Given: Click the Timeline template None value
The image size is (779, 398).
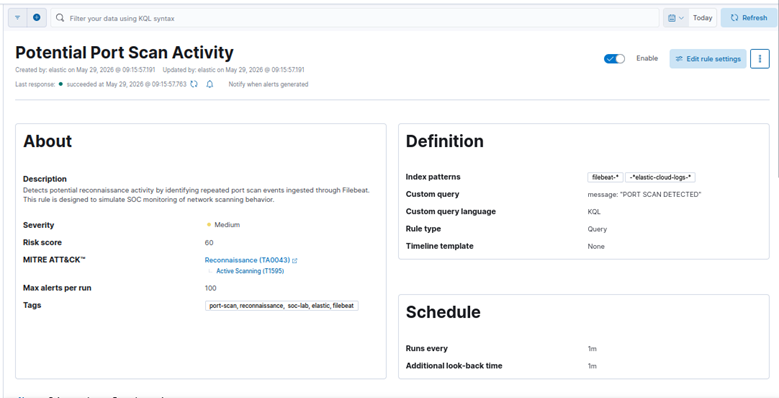Looking at the screenshot, I should tap(596, 246).
